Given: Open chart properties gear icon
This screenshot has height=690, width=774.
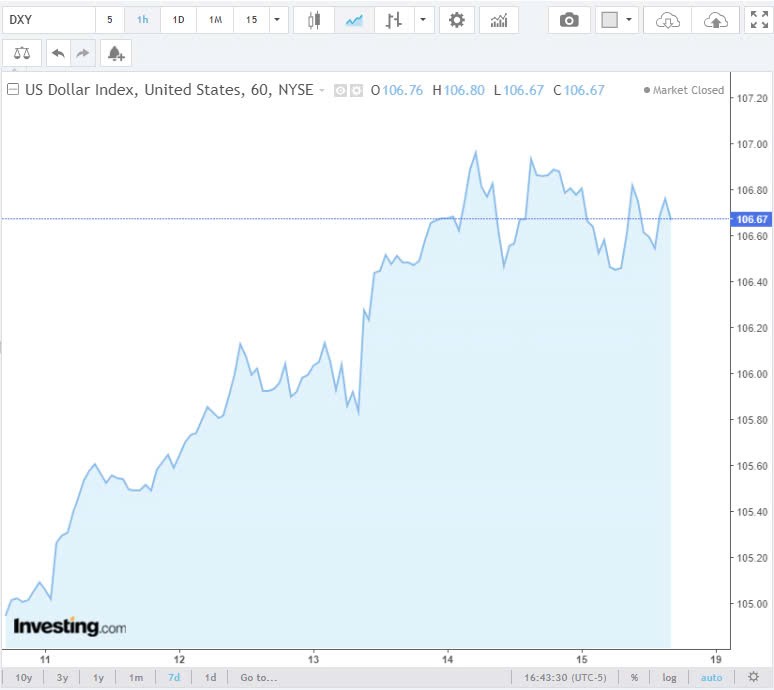Looking at the screenshot, I should 457,20.
